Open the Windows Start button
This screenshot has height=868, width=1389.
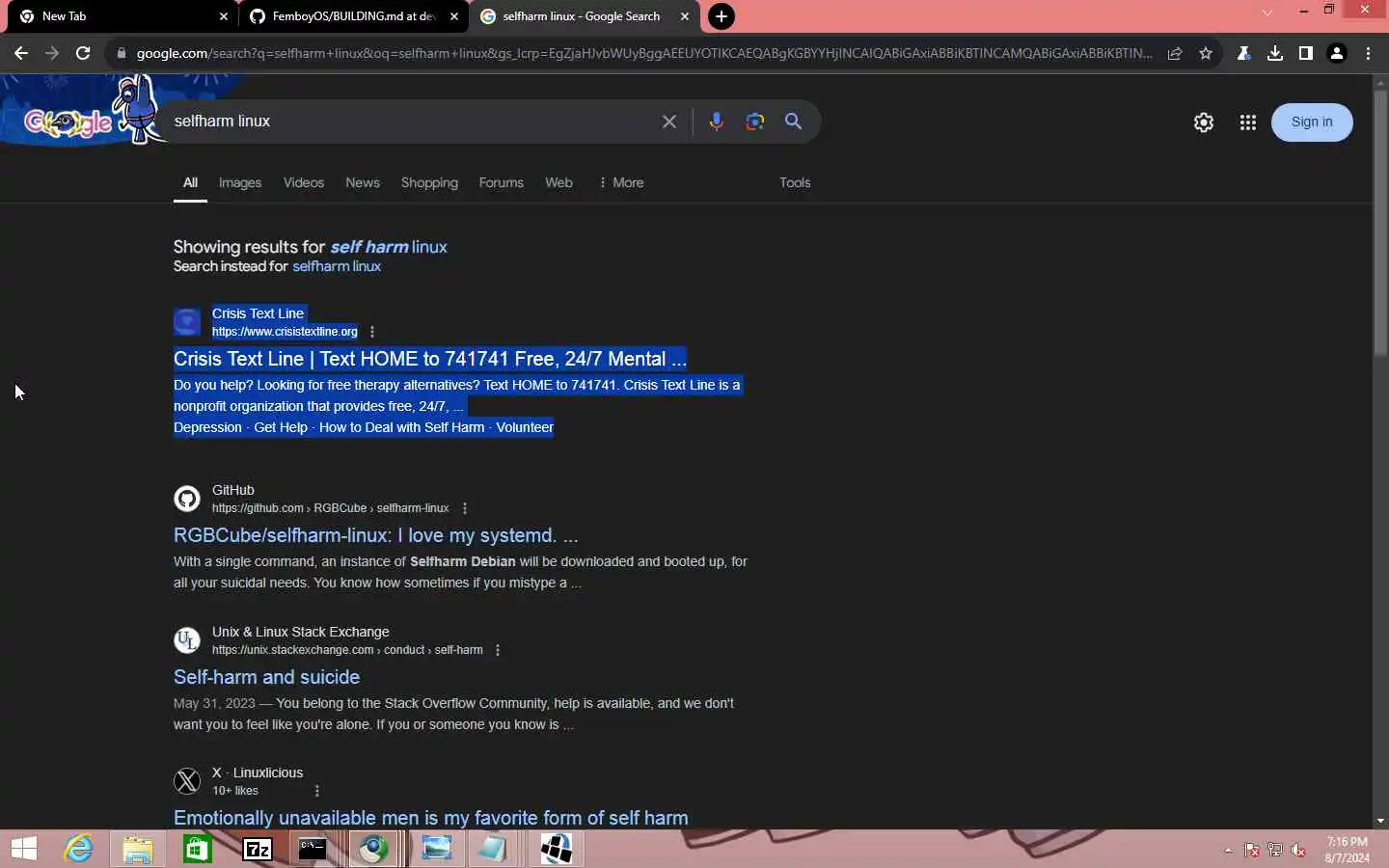pos(24,849)
